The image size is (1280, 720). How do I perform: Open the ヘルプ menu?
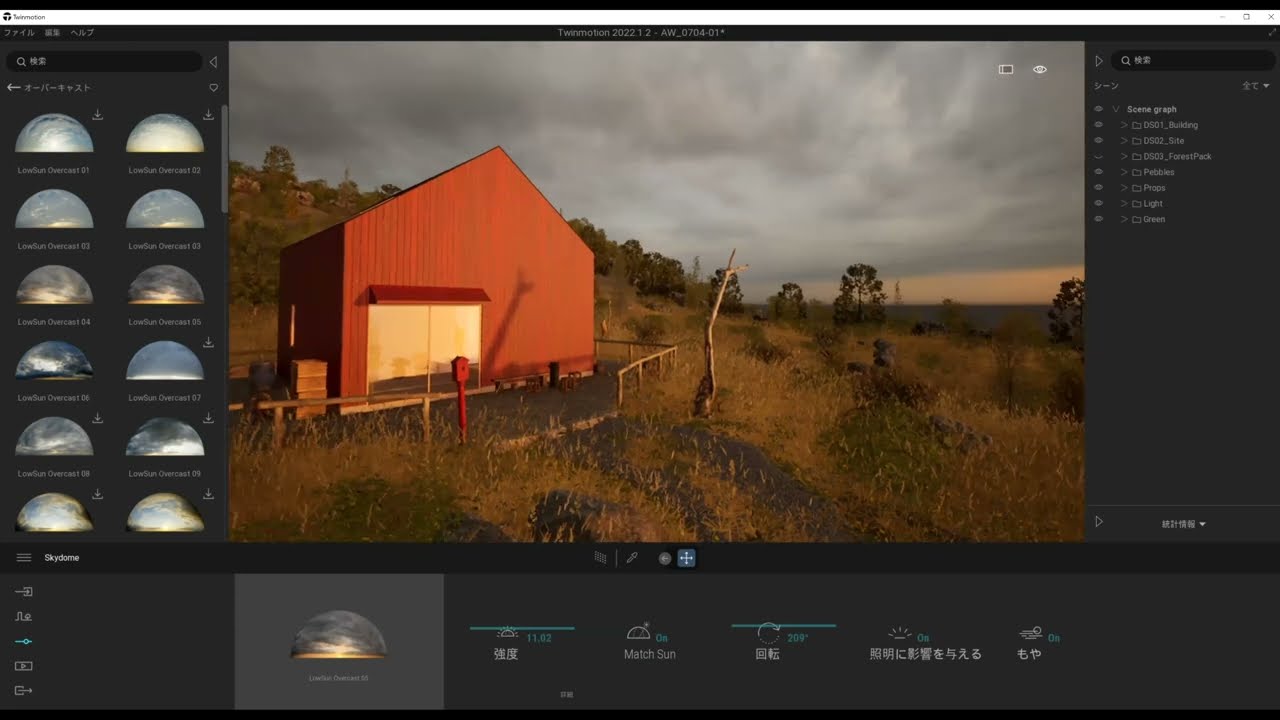tap(82, 33)
